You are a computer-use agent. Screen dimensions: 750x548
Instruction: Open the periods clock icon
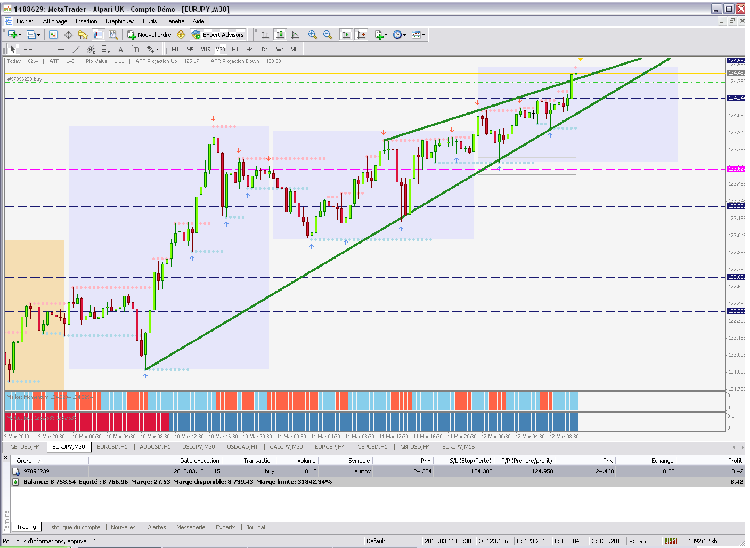click(397, 34)
